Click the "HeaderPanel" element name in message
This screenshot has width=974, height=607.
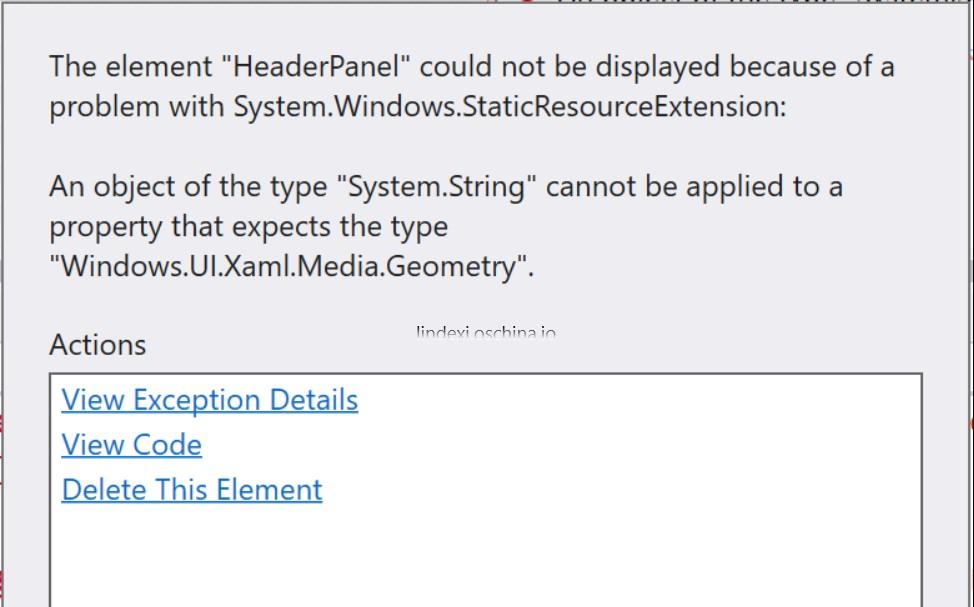pos(316,66)
